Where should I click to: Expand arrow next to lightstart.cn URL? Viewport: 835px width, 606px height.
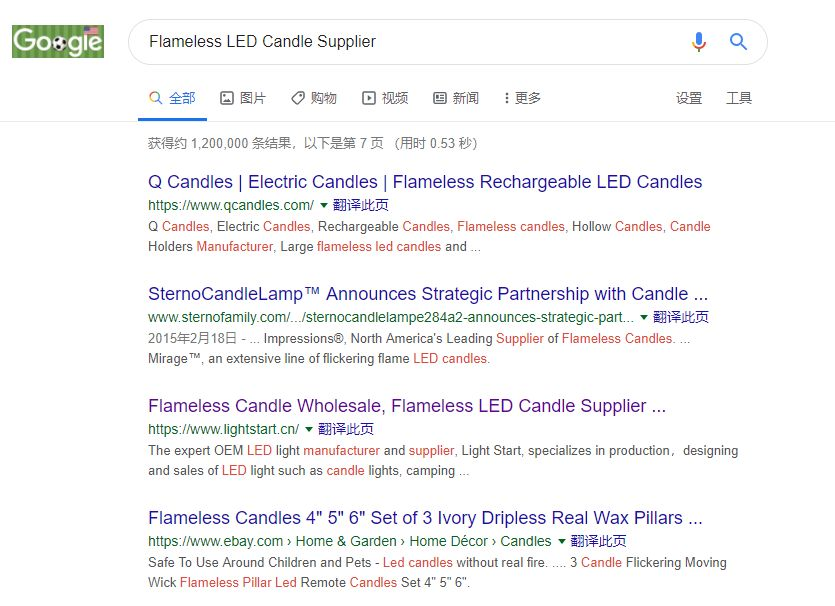click(x=309, y=429)
